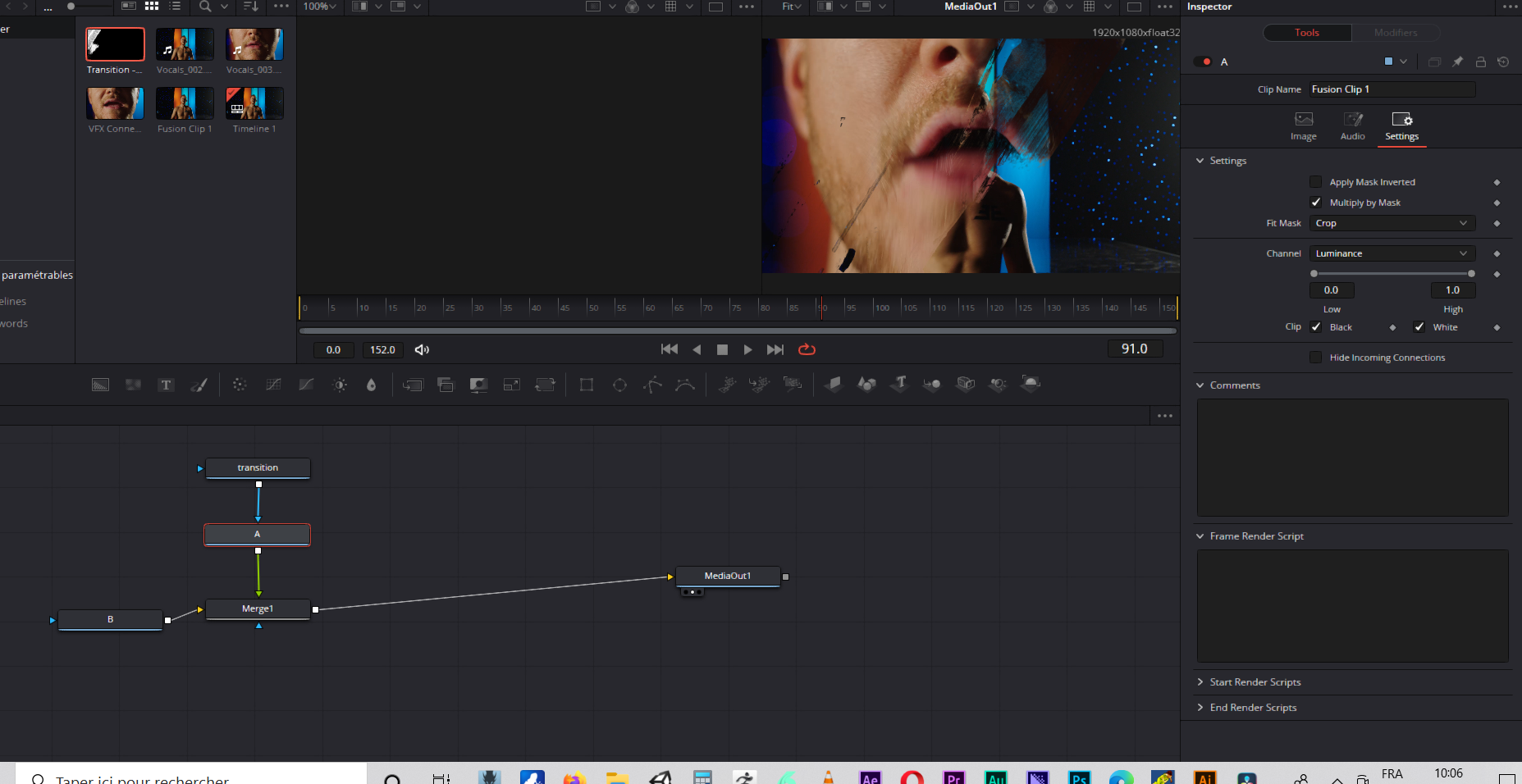
Task: Click the Brightness Contrast tool icon
Action: 340,385
